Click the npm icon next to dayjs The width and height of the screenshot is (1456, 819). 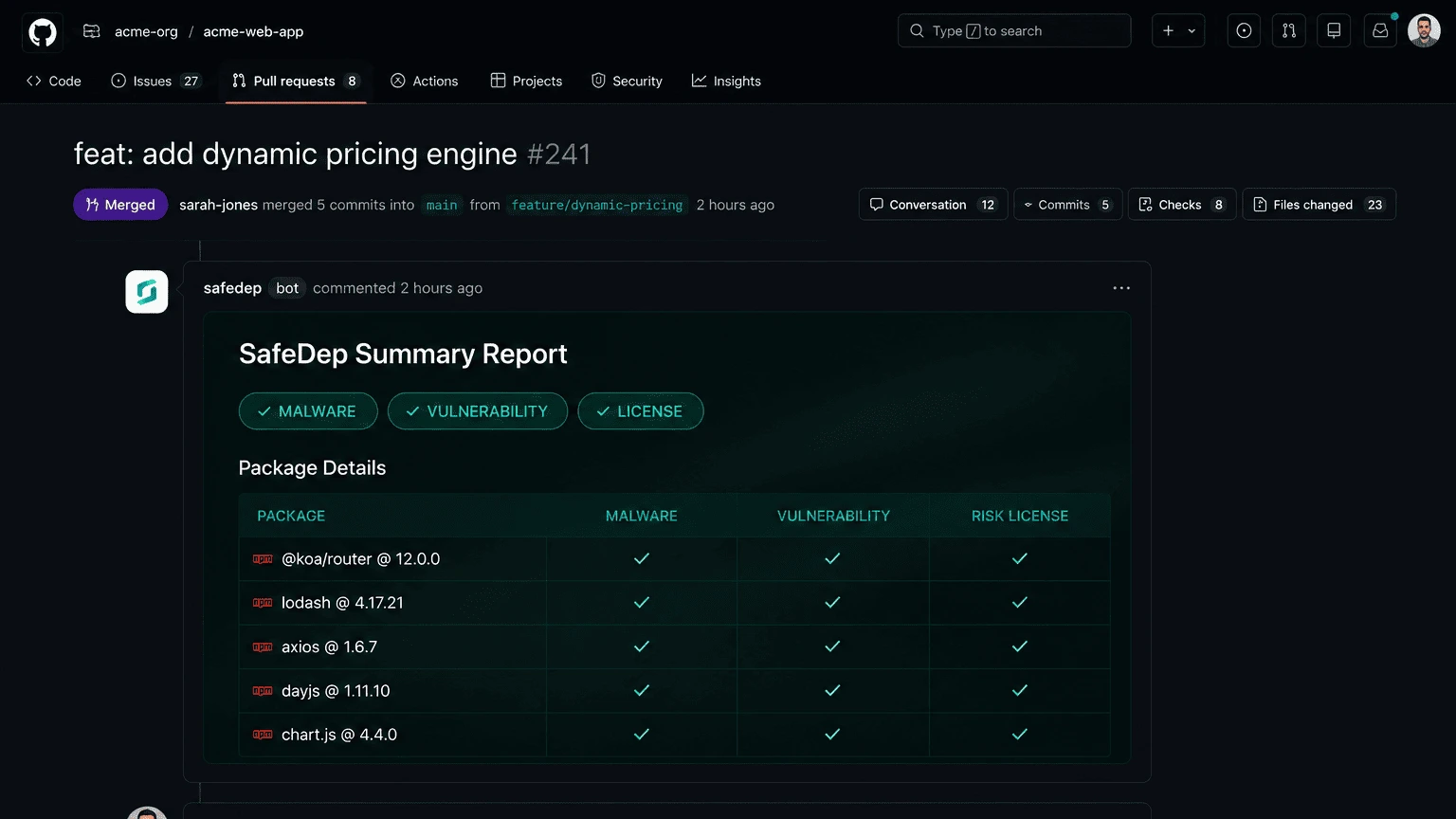pos(263,691)
